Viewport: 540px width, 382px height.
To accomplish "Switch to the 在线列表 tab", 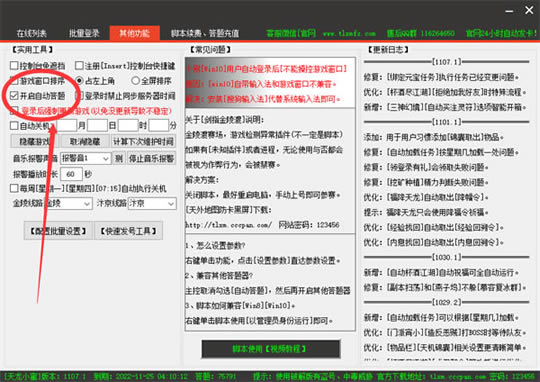I will pyautogui.click(x=31, y=33).
